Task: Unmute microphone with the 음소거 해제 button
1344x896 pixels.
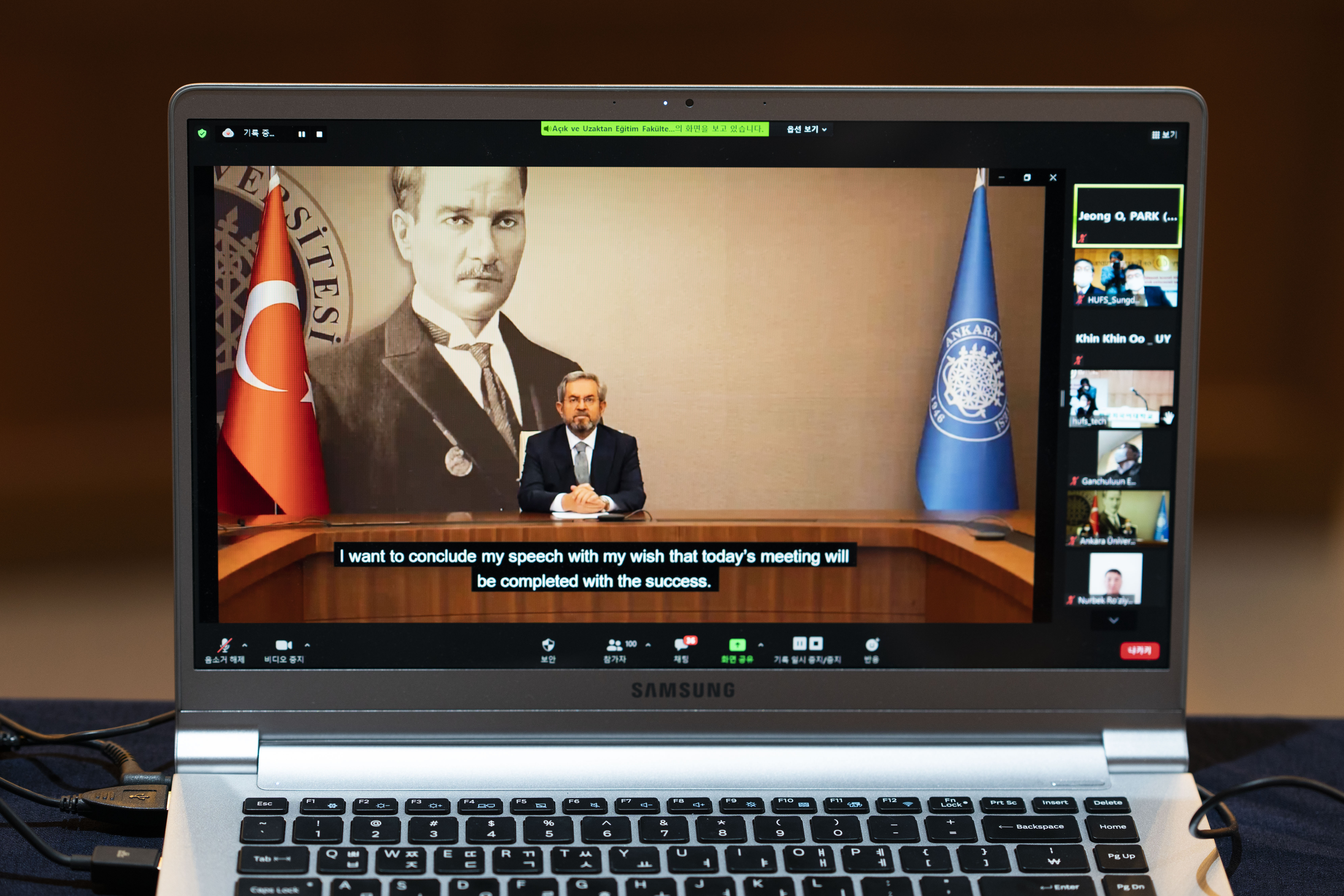Action: [225, 650]
